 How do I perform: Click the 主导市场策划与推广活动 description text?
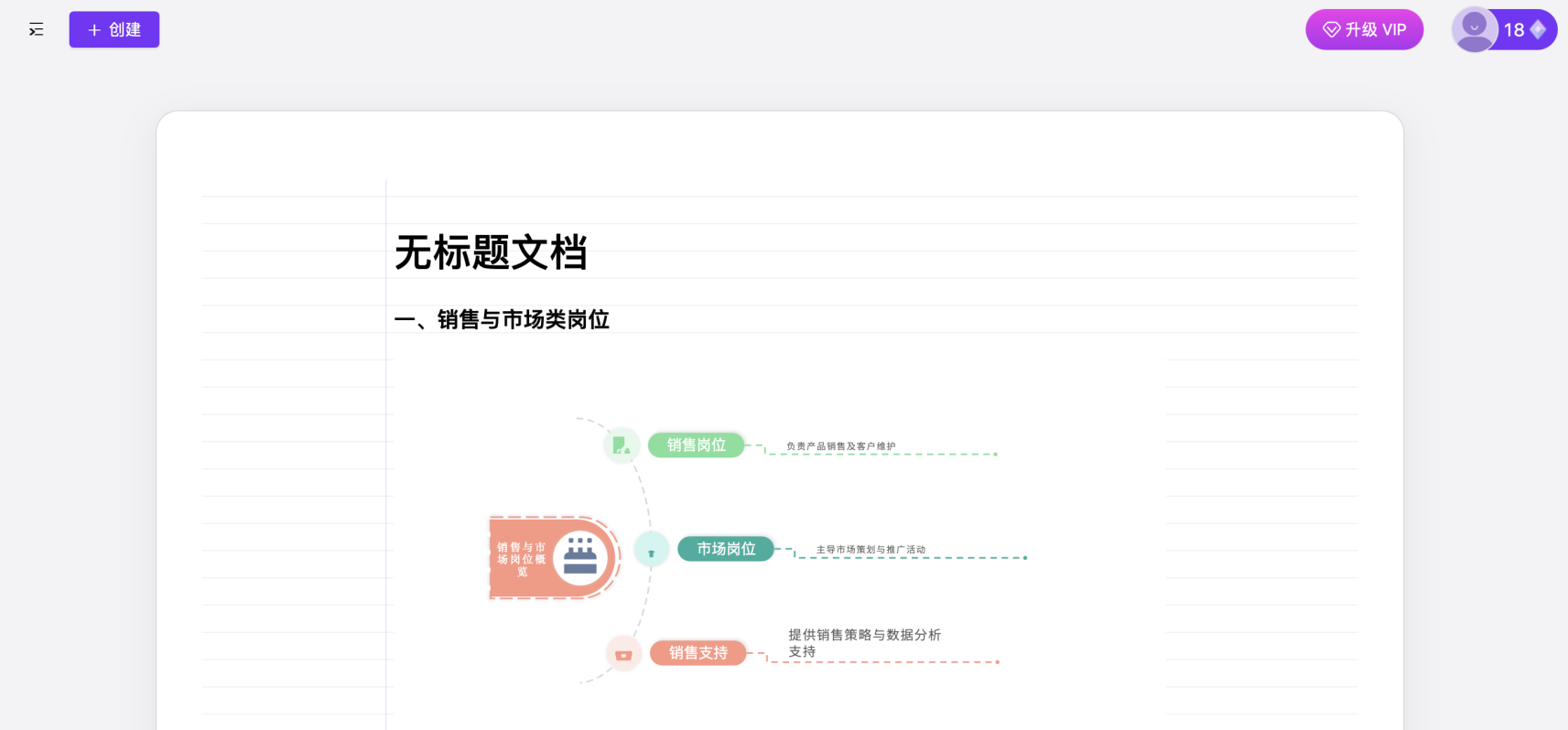pyautogui.click(x=871, y=550)
